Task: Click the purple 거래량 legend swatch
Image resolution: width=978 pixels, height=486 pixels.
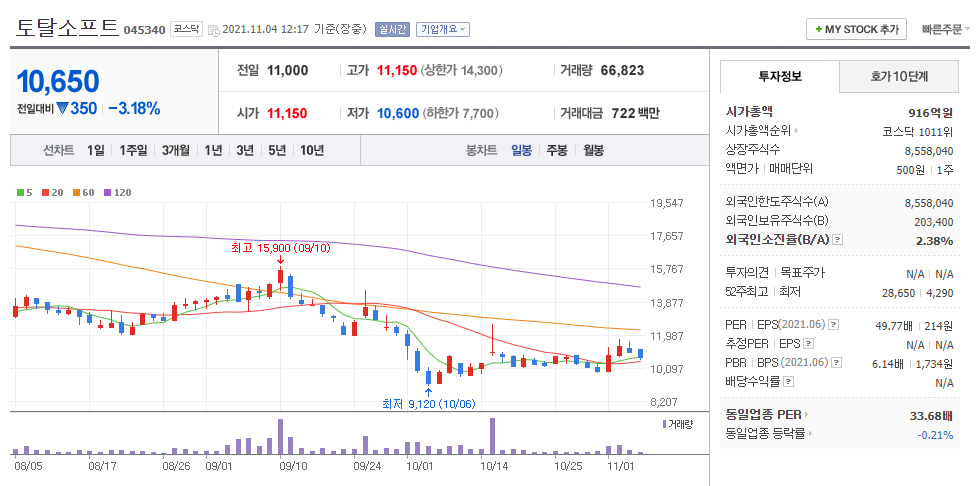Action: [x=664, y=424]
